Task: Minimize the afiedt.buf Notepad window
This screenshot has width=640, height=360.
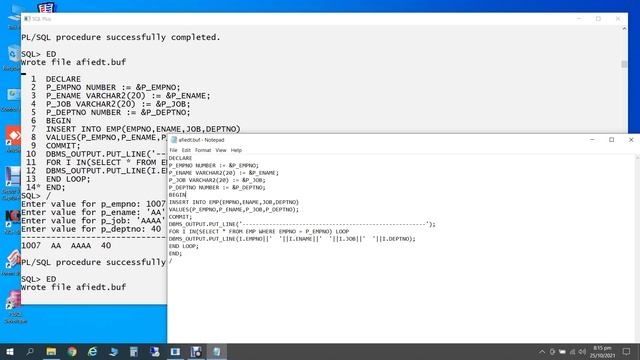Action: tap(592, 140)
